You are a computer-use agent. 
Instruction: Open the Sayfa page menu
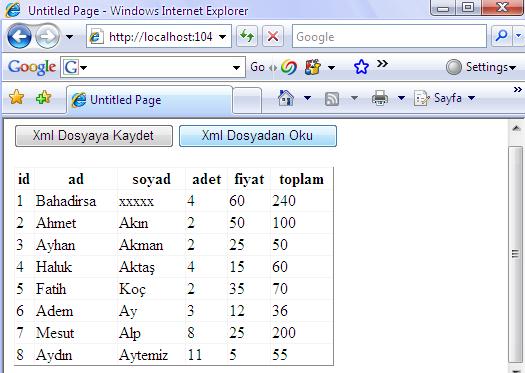(x=445, y=98)
